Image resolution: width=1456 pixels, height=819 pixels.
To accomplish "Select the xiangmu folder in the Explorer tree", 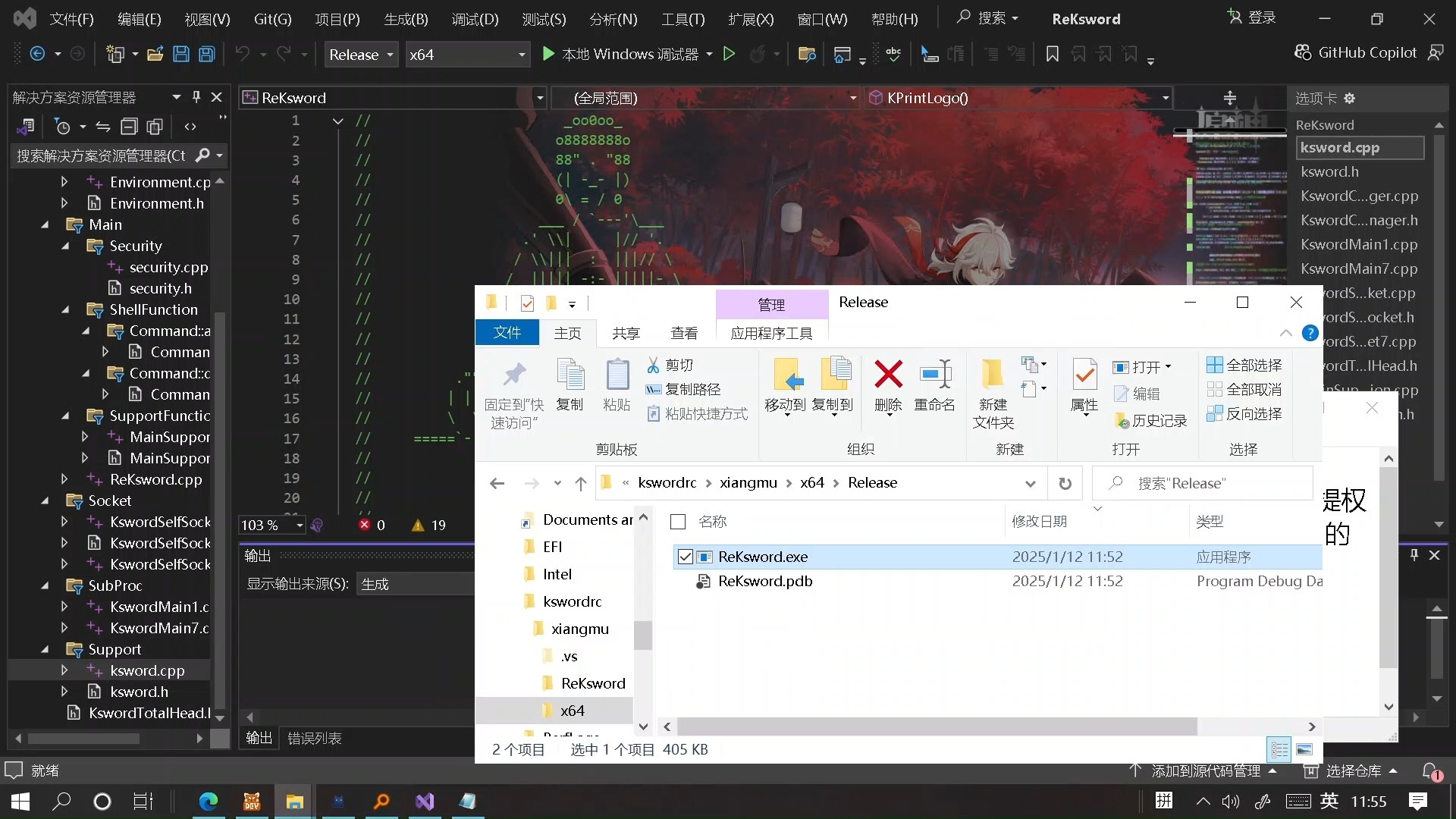I will [579, 629].
